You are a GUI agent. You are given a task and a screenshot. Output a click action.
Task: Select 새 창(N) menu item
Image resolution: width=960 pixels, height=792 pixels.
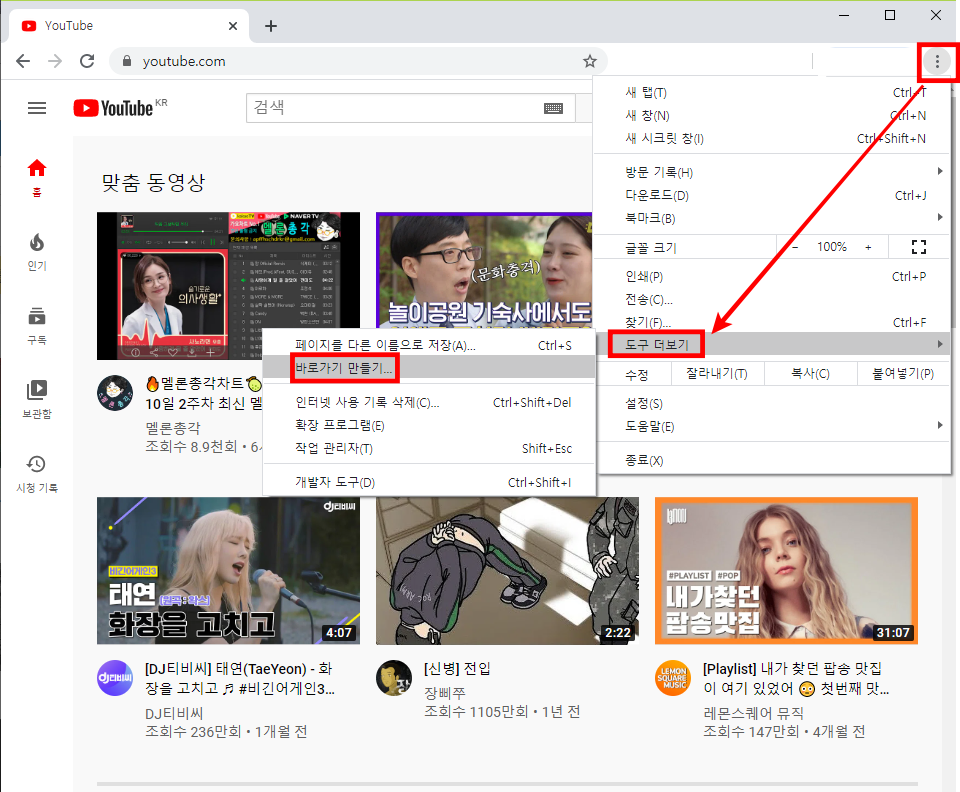(772, 115)
